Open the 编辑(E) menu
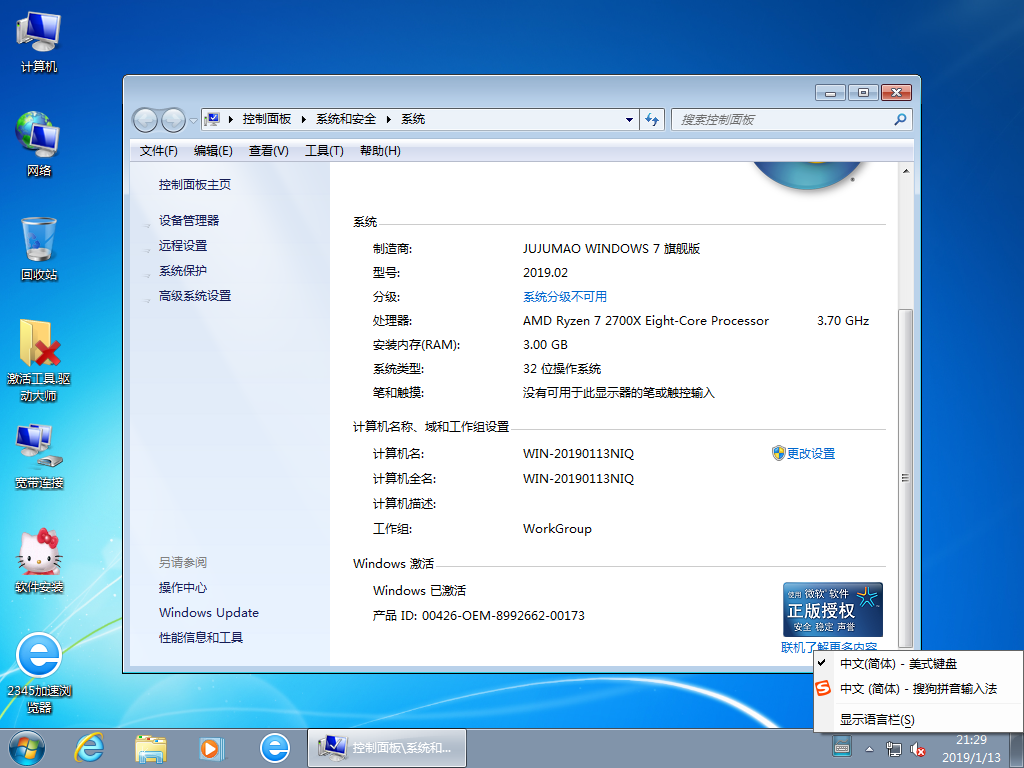The image size is (1024, 768). pyautogui.click(x=213, y=151)
